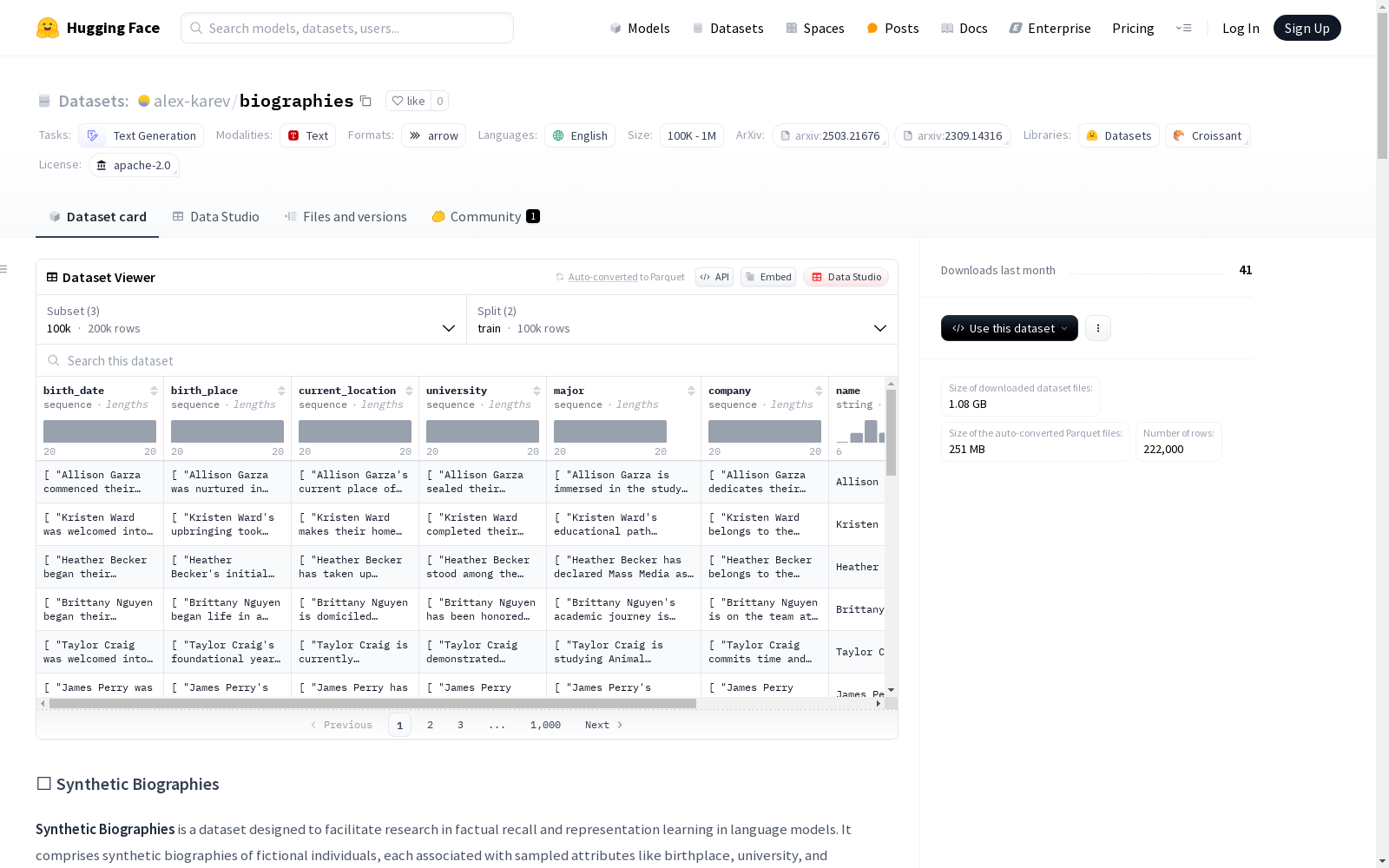Click the Dataset Viewer table icon
This screenshot has height=868, width=1389.
point(52,277)
